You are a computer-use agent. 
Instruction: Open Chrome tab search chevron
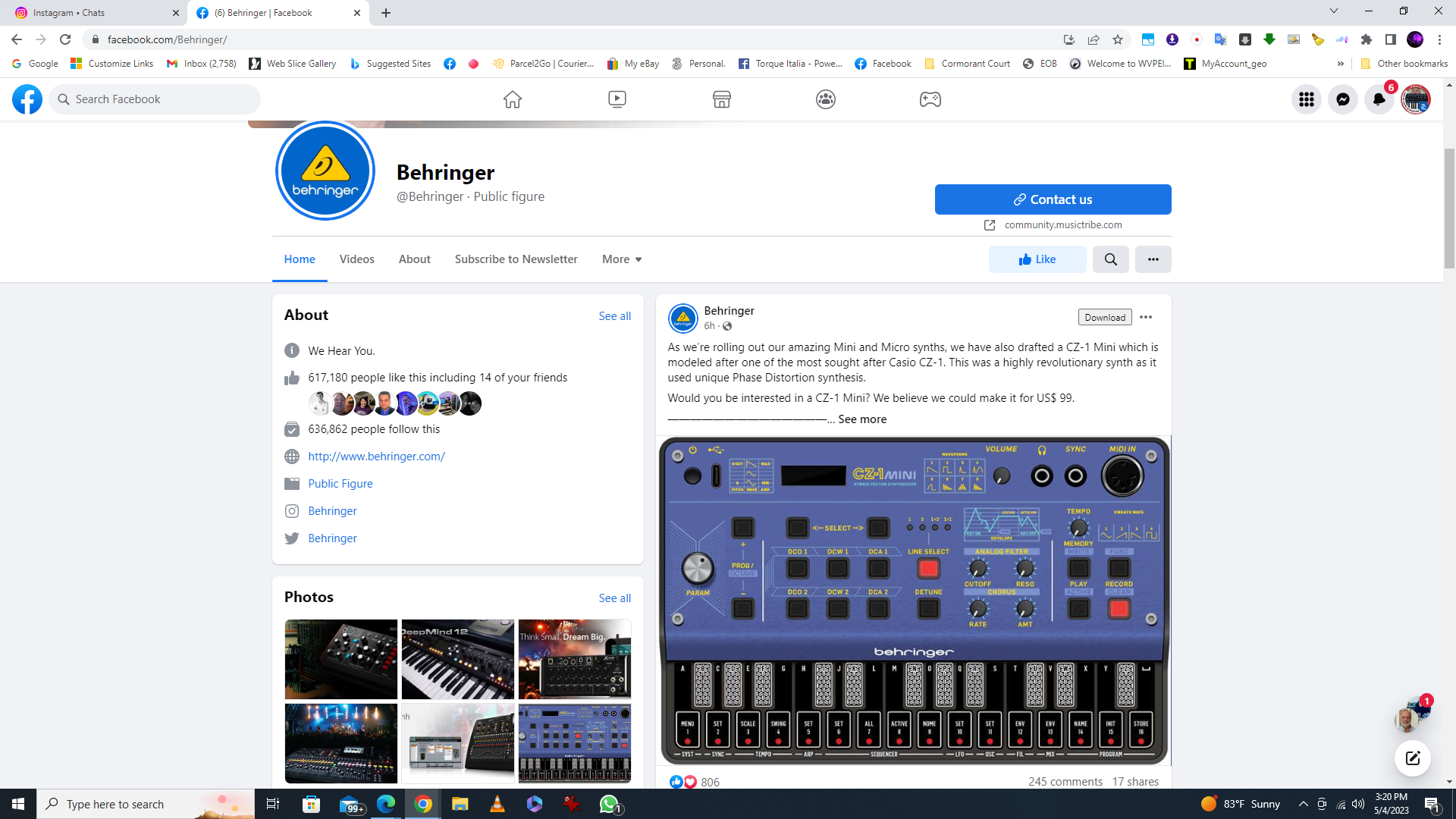tap(1333, 11)
